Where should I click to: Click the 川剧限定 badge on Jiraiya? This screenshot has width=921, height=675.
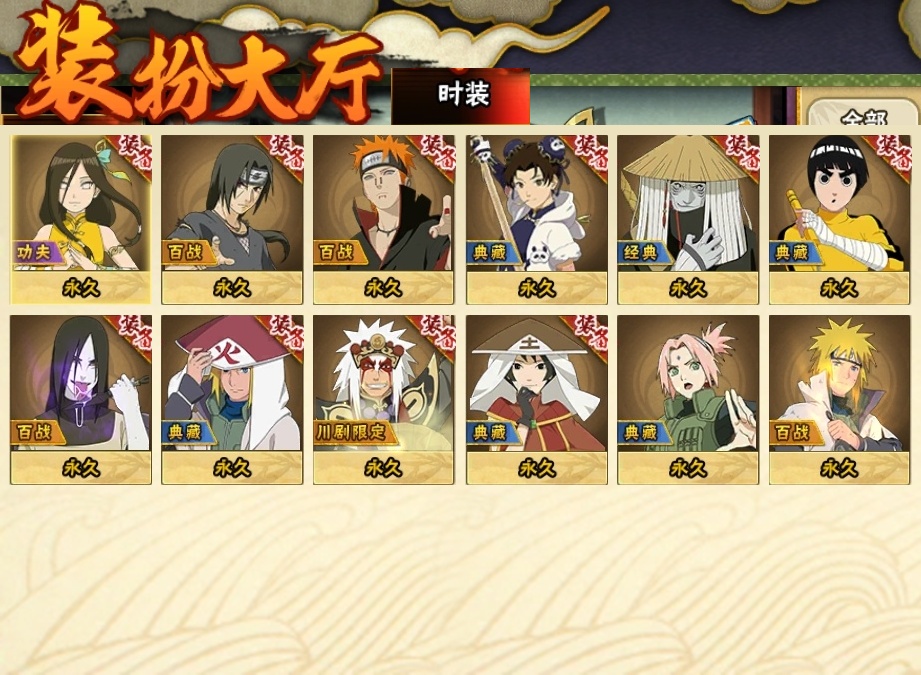coord(352,433)
